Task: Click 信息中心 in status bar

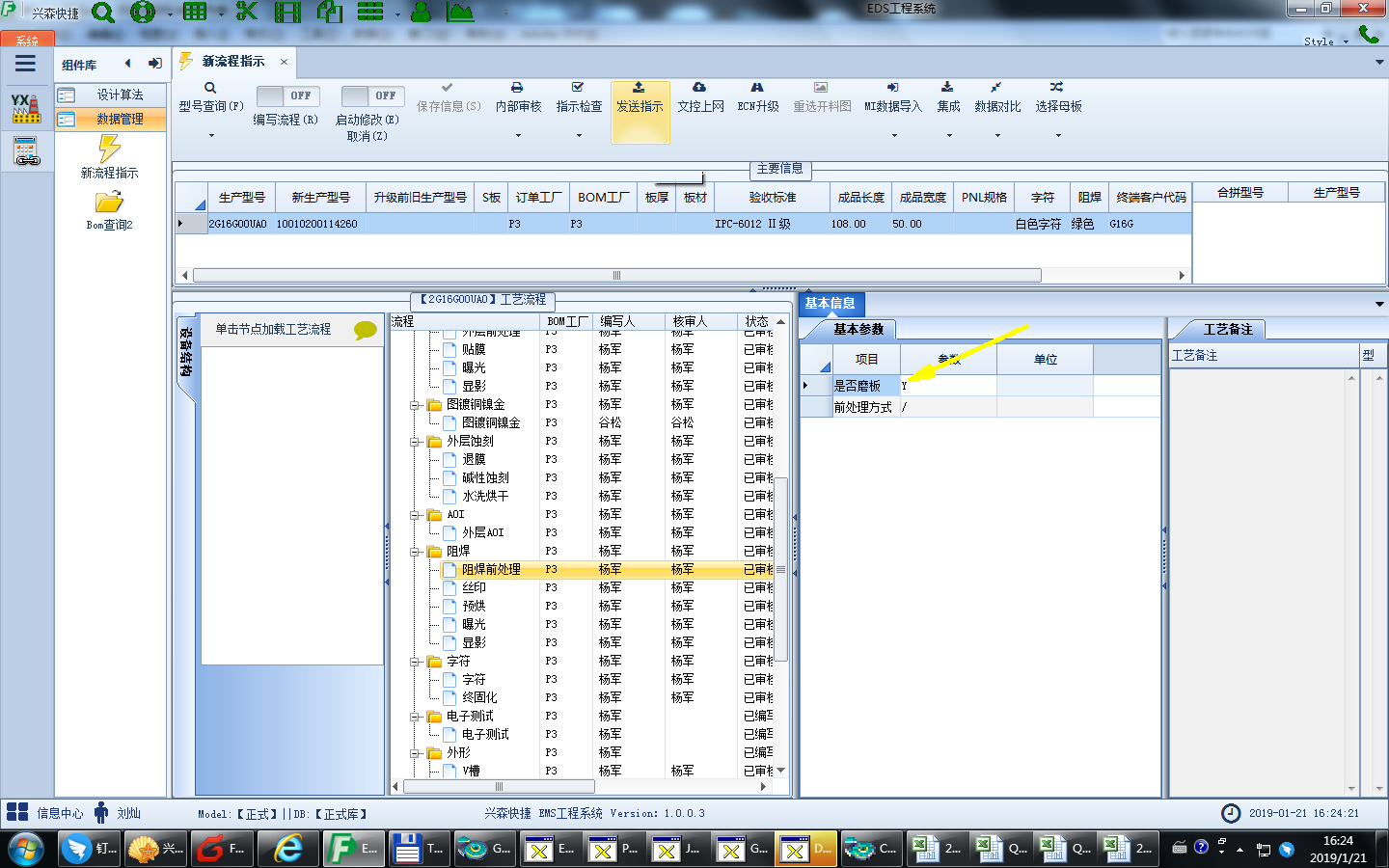Action: 60,813
